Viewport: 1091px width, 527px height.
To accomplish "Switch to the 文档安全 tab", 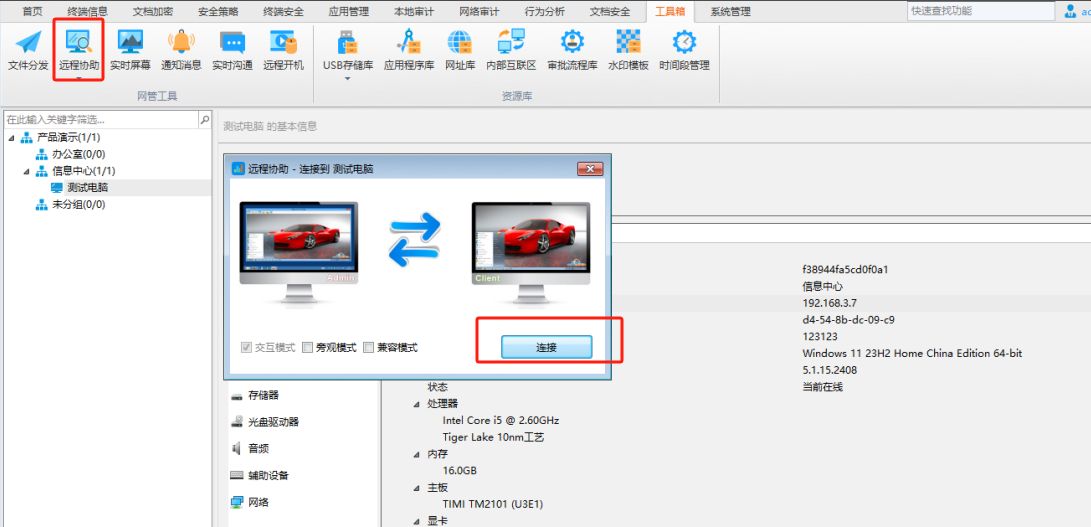I will point(610,11).
